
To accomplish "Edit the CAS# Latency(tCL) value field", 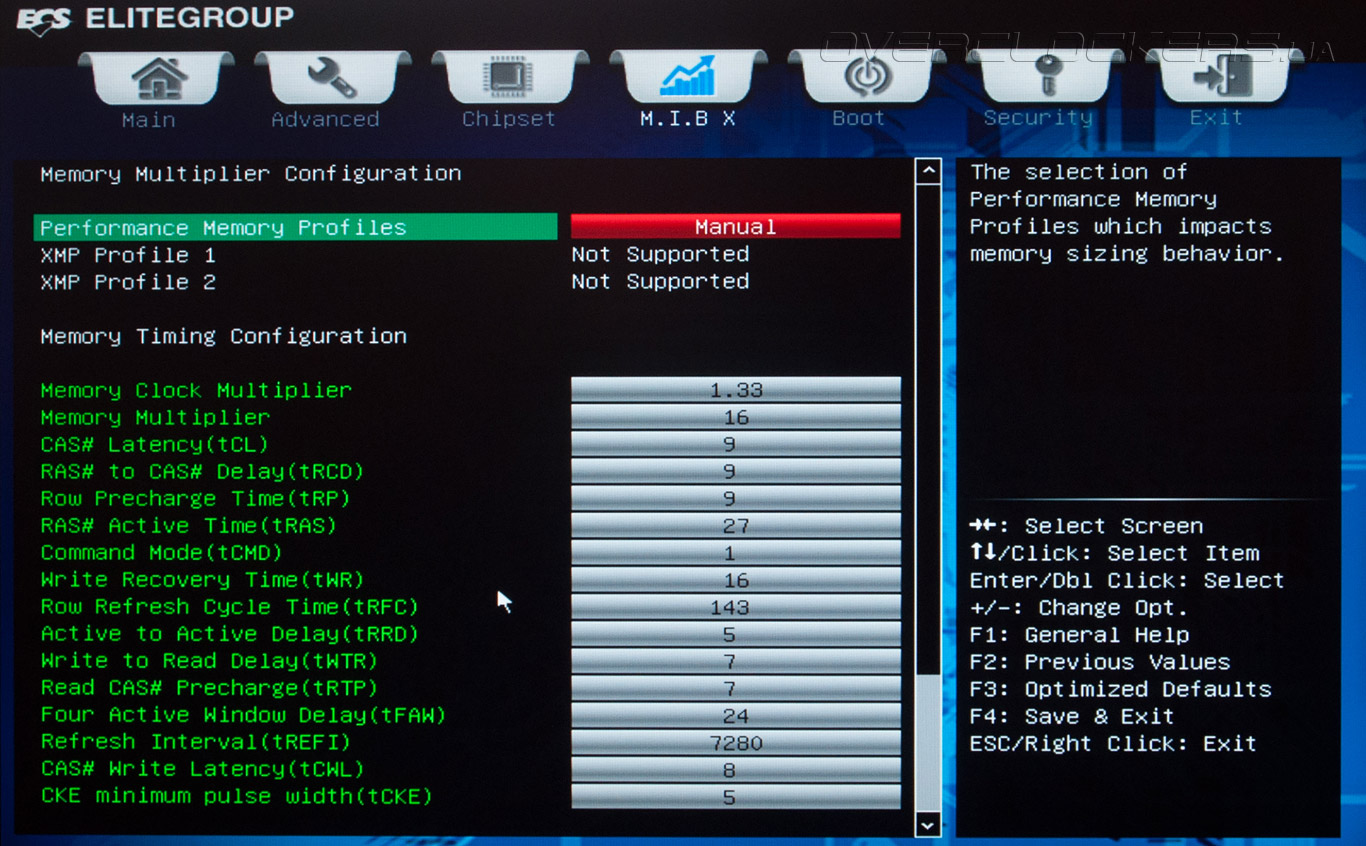I will coord(736,444).
